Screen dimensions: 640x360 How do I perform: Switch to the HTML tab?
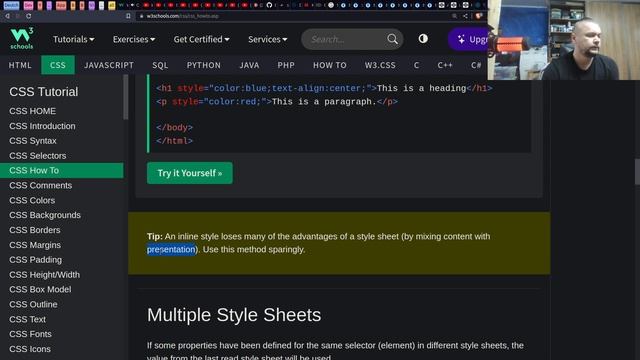click(20, 65)
